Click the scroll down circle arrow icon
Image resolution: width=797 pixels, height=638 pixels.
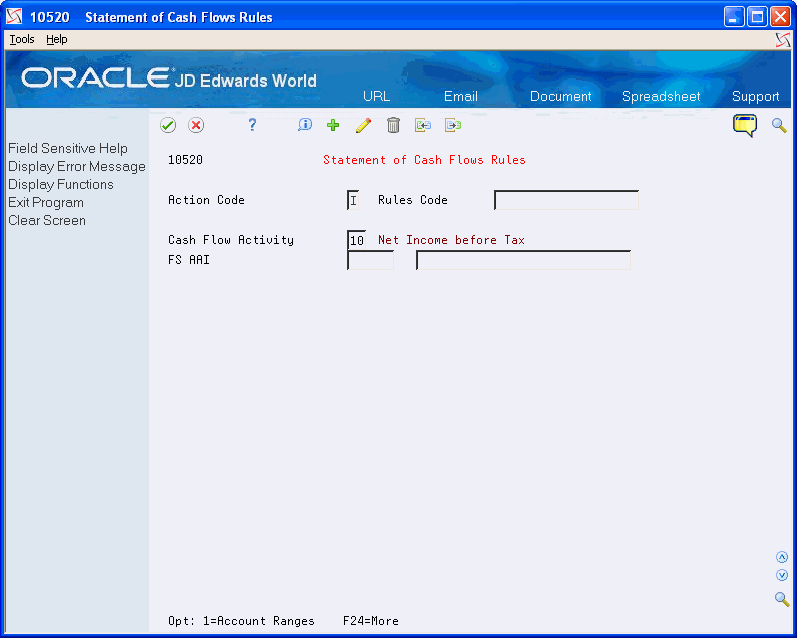click(x=782, y=575)
